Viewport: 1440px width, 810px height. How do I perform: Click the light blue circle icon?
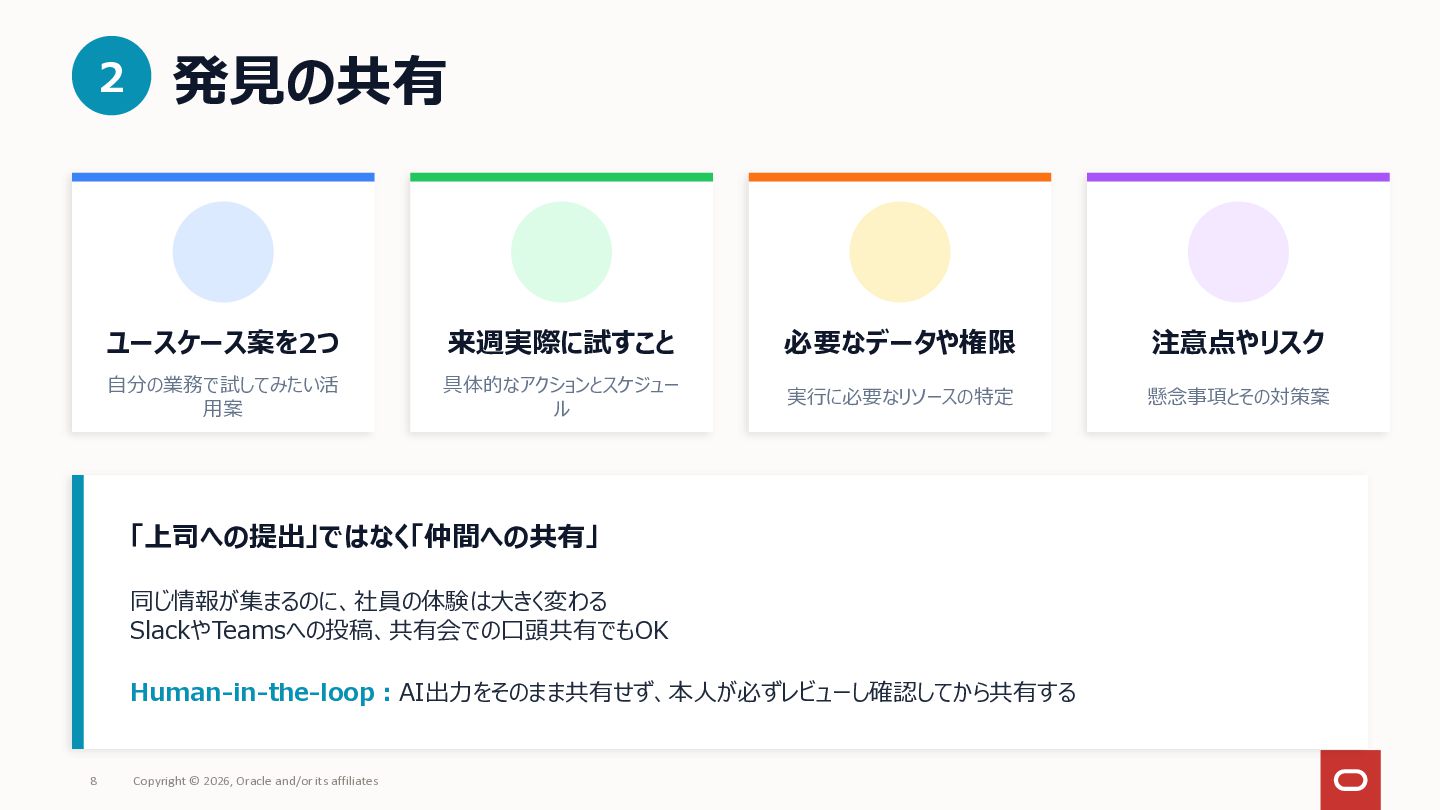pyautogui.click(x=223, y=252)
